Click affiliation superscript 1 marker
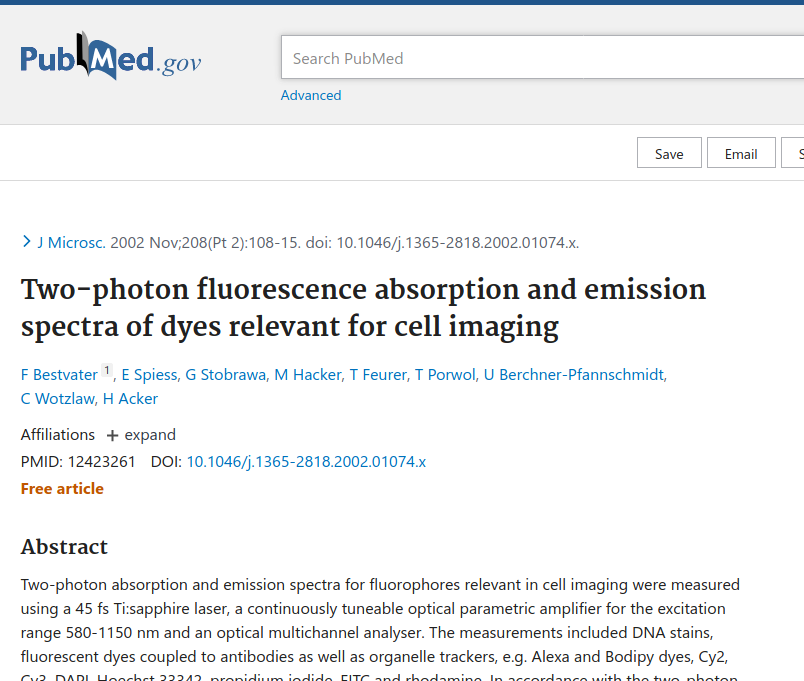 coord(107,370)
